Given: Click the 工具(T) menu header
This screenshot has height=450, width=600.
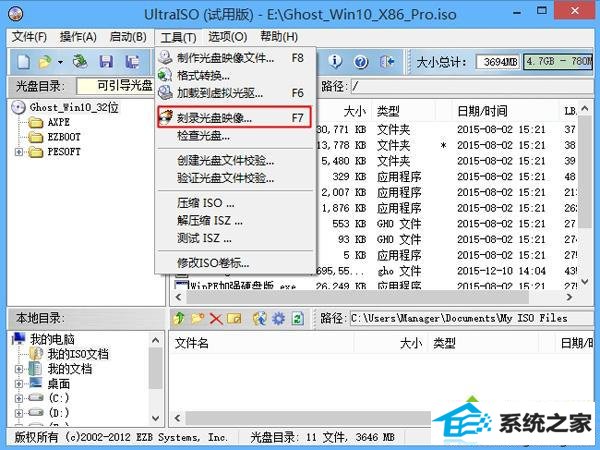Looking at the screenshot, I should pos(178,38).
